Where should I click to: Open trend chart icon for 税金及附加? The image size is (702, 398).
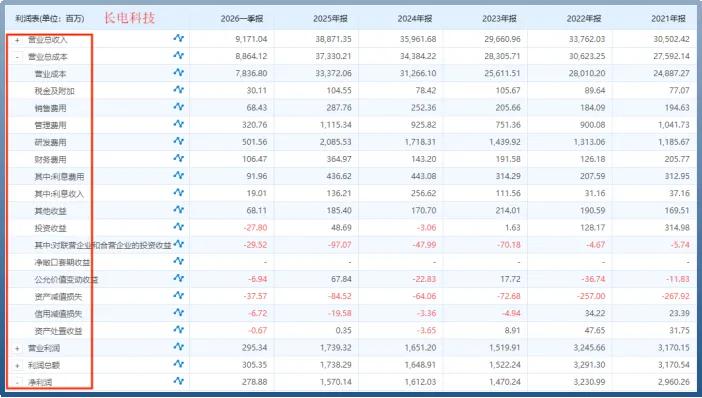point(179,90)
